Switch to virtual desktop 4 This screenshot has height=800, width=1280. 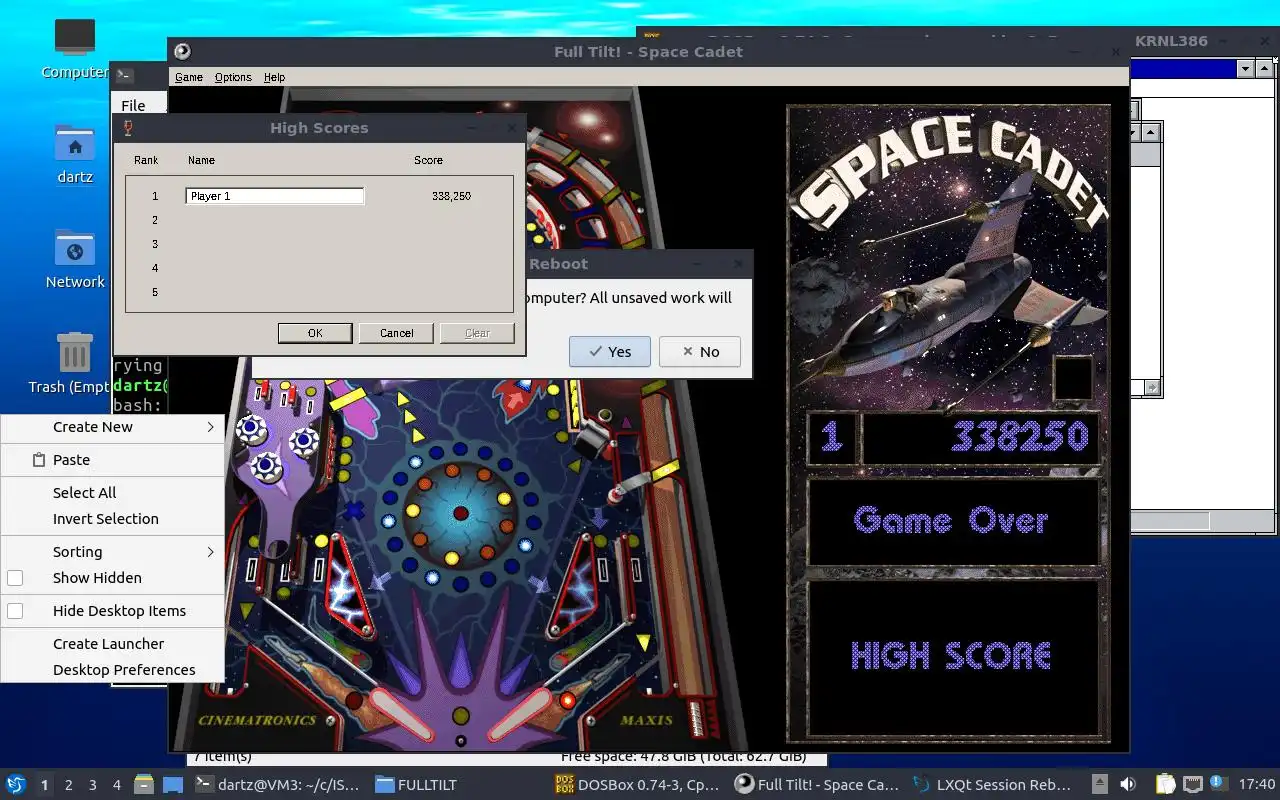pos(117,785)
